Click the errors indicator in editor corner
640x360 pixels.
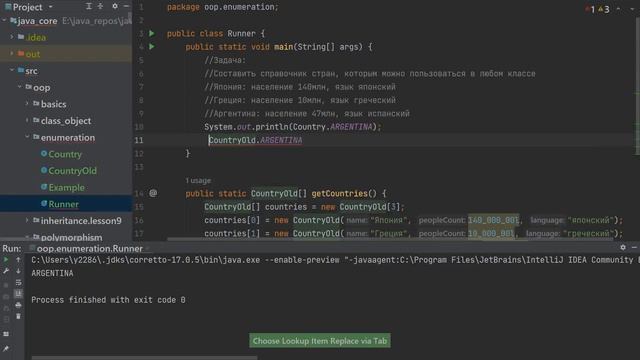[590, 9]
